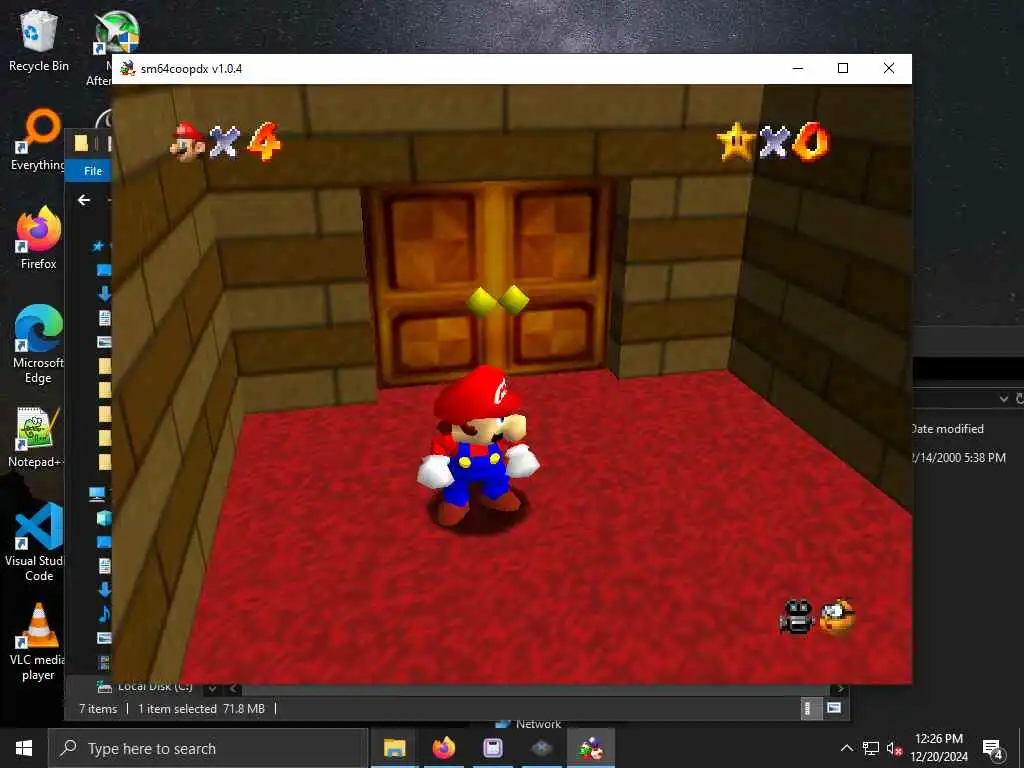The width and height of the screenshot is (1024, 768).
Task: Switch Explorer to the details view layout
Action: click(808, 709)
